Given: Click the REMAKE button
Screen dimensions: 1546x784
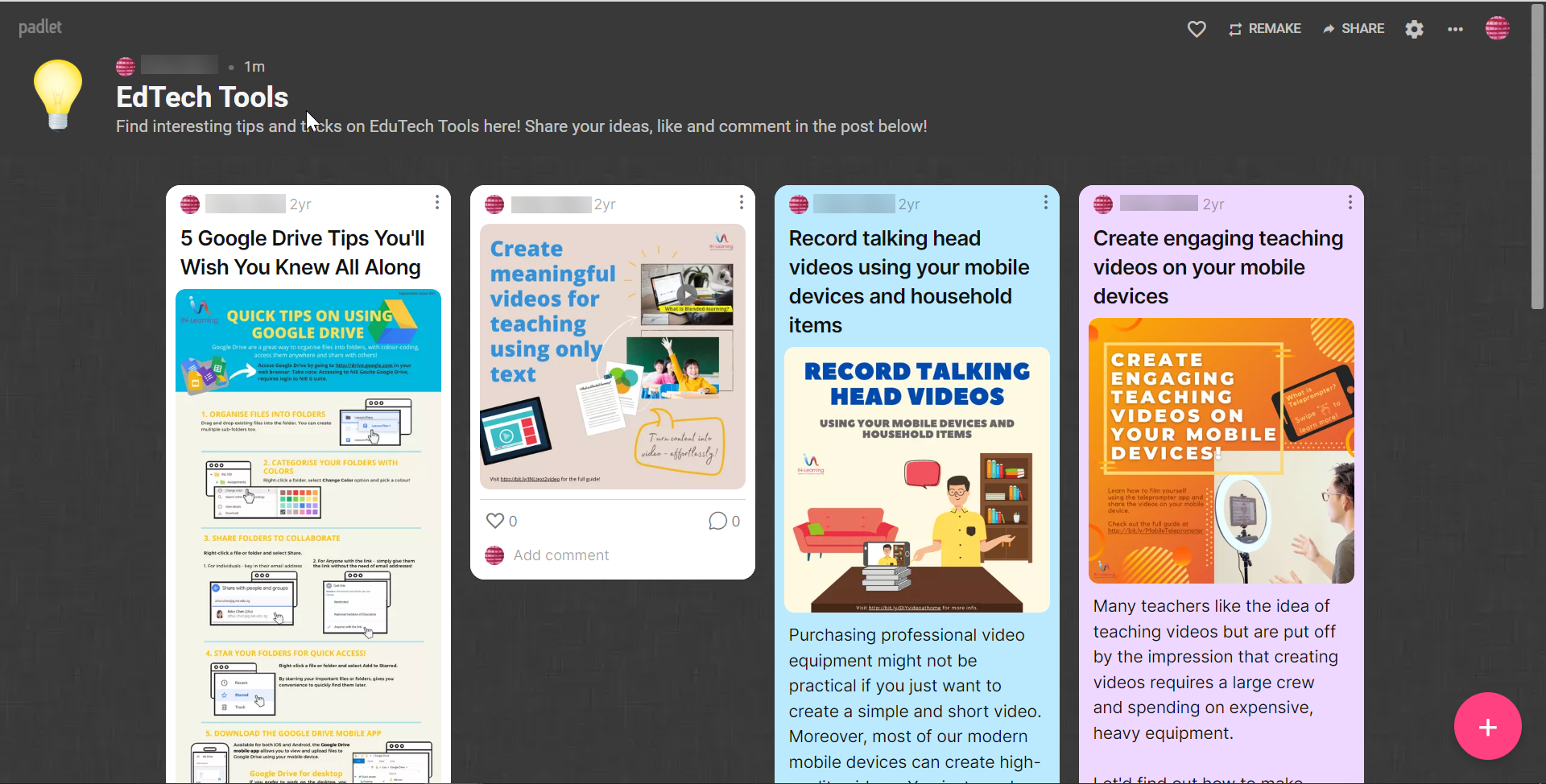Looking at the screenshot, I should pos(1265,29).
